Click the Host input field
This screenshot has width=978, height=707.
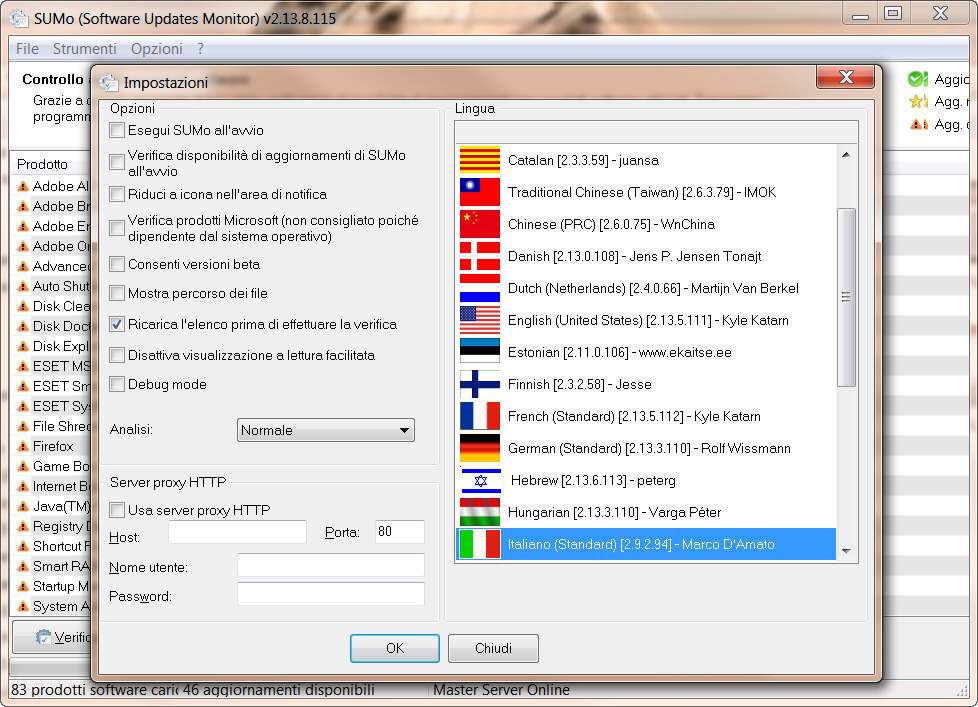coord(238,532)
